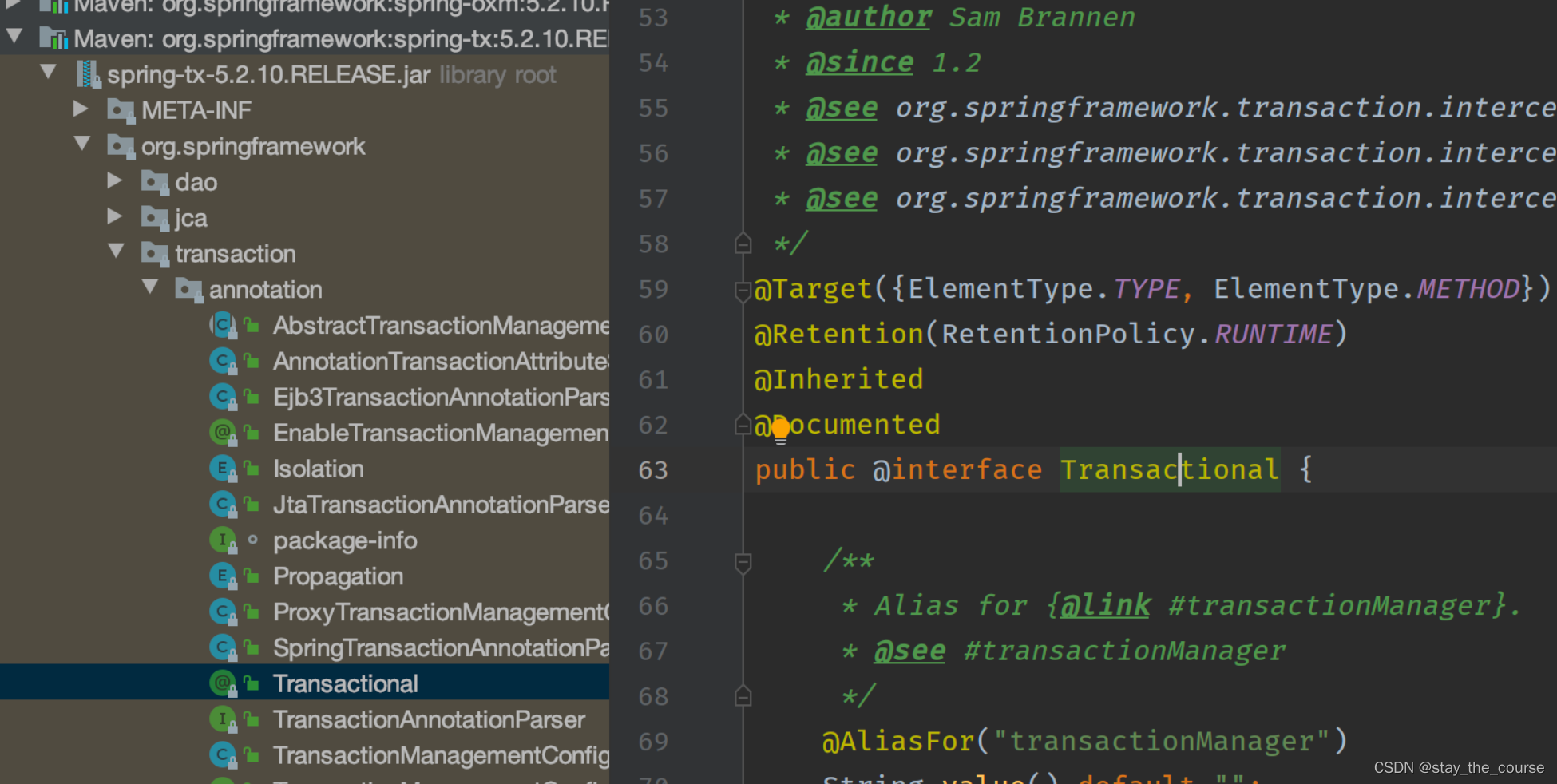Viewport: 1557px width, 784px height.
Task: Click the TransactionManagementConfig class icon
Action: pos(224,755)
